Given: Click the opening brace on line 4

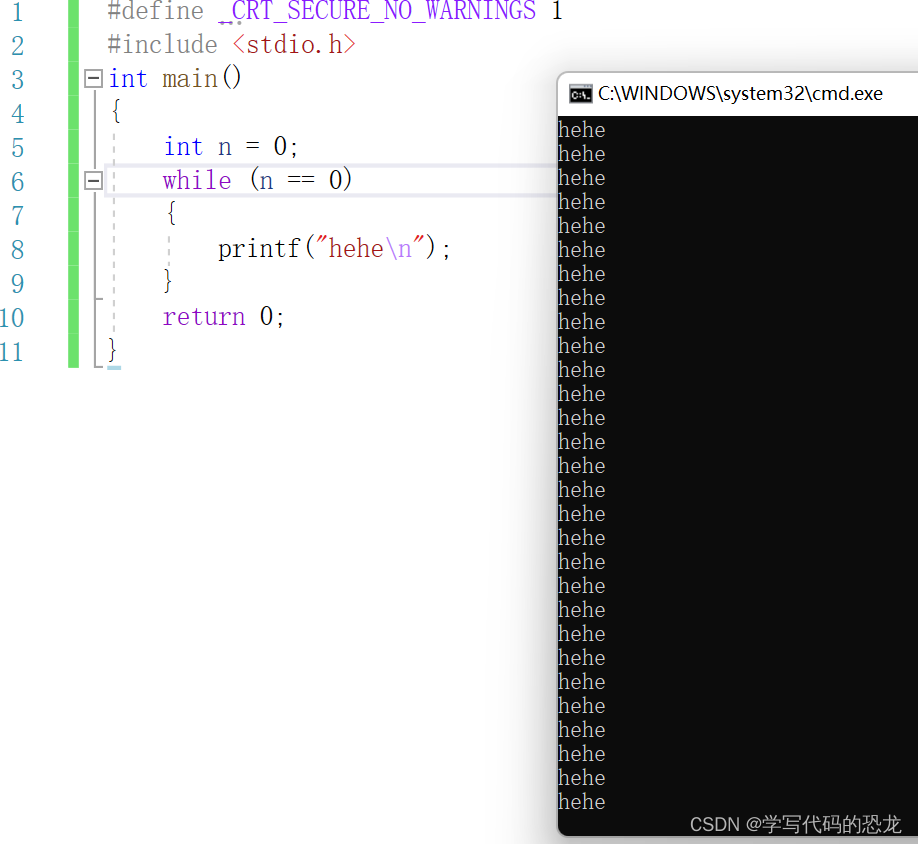Looking at the screenshot, I should coord(116,111).
